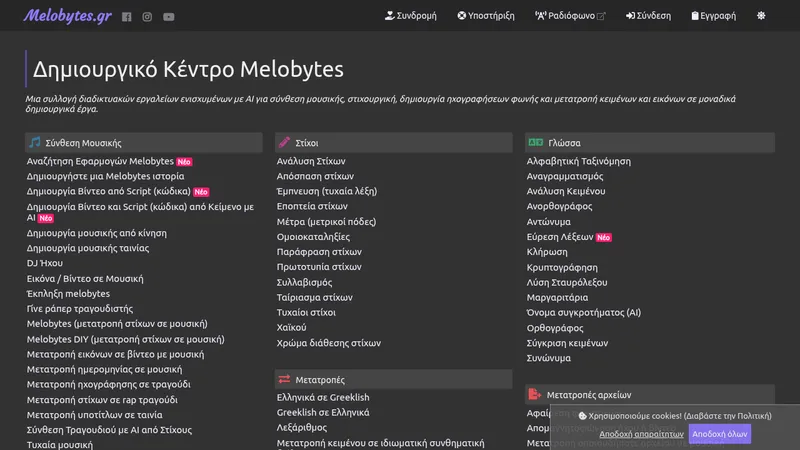The height and width of the screenshot is (450, 800).
Task: Open the Instagram icon in header
Action: pyautogui.click(x=147, y=17)
